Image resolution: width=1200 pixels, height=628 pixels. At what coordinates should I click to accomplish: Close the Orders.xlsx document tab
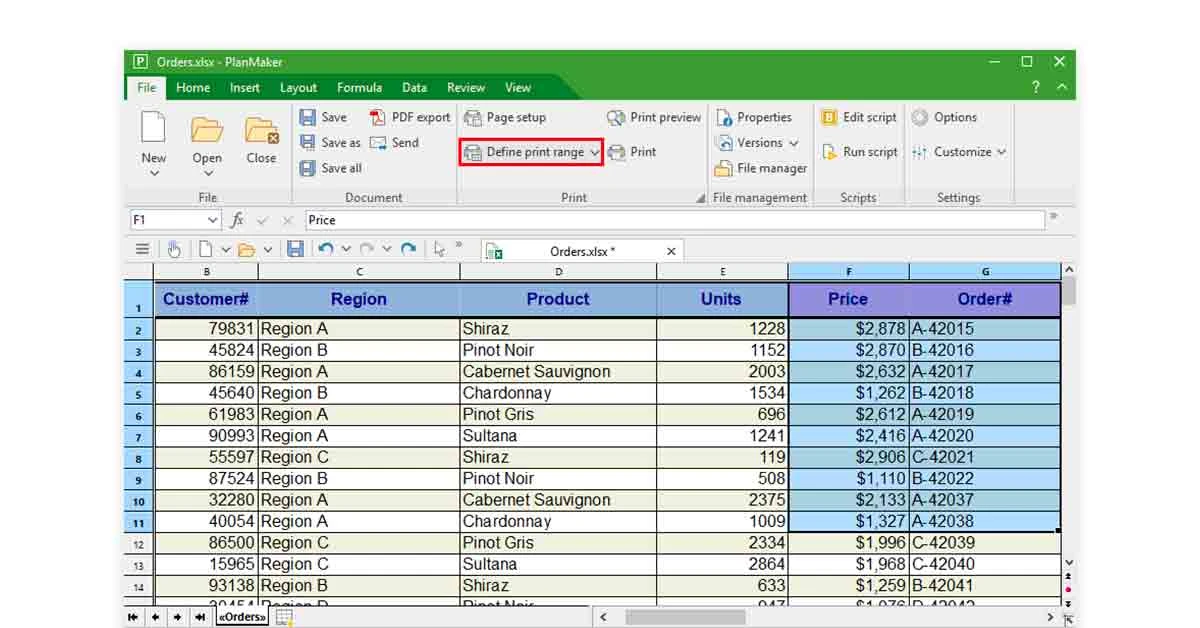pyautogui.click(x=670, y=251)
